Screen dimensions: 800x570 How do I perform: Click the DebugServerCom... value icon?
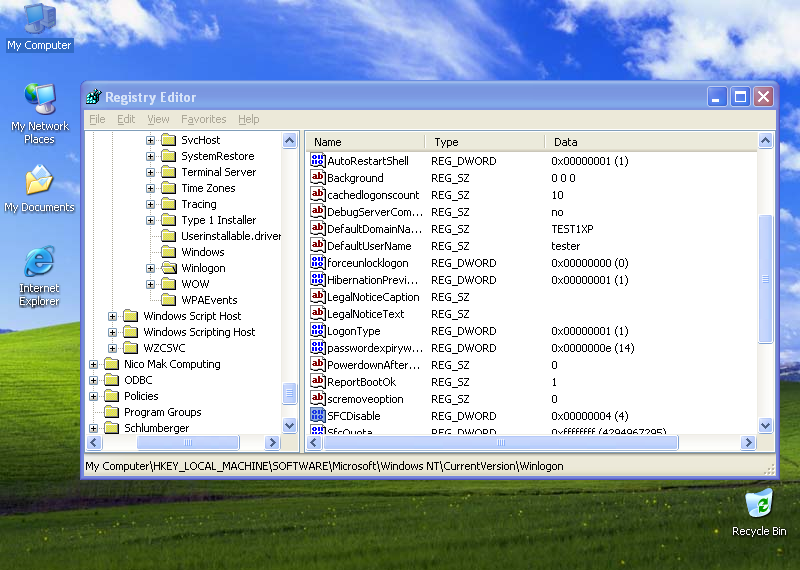point(317,212)
